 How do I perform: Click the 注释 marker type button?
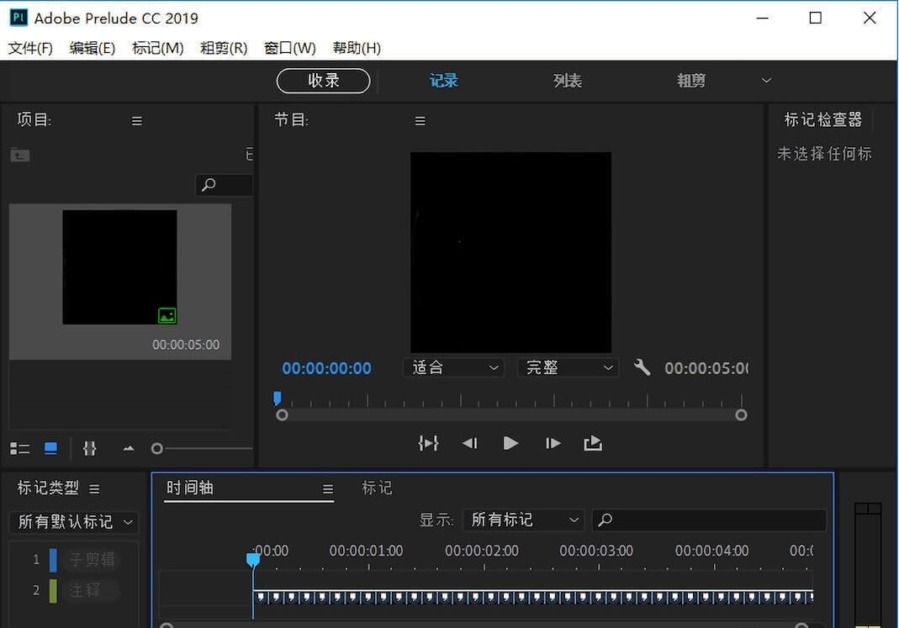pos(92,590)
